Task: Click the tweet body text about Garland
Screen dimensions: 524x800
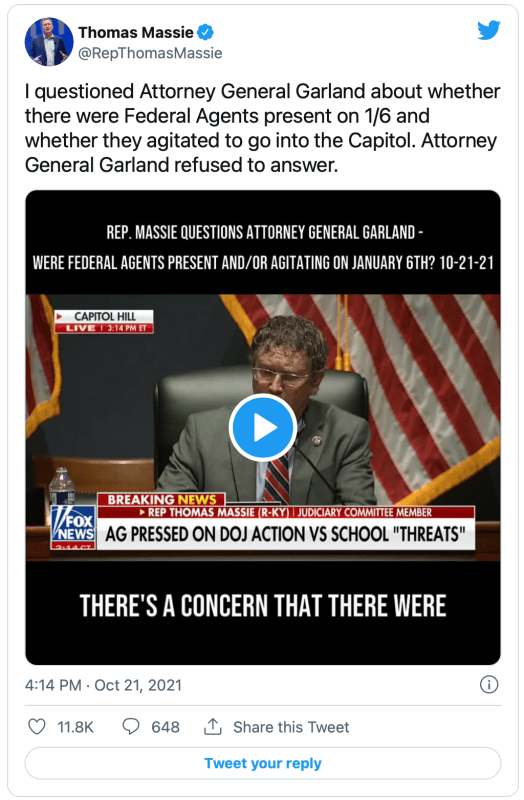Action: click(x=263, y=128)
